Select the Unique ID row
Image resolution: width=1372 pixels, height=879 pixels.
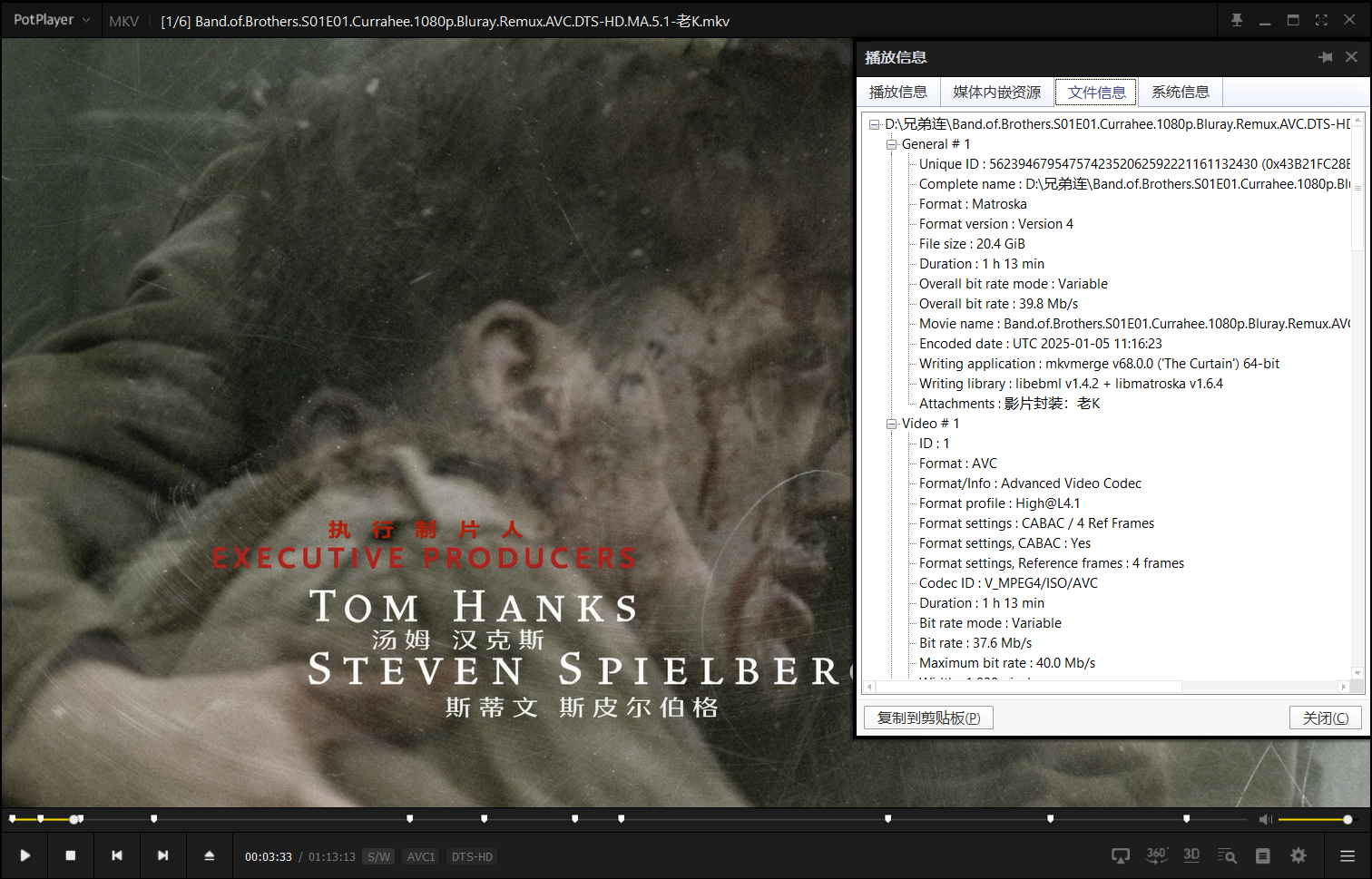1134,164
